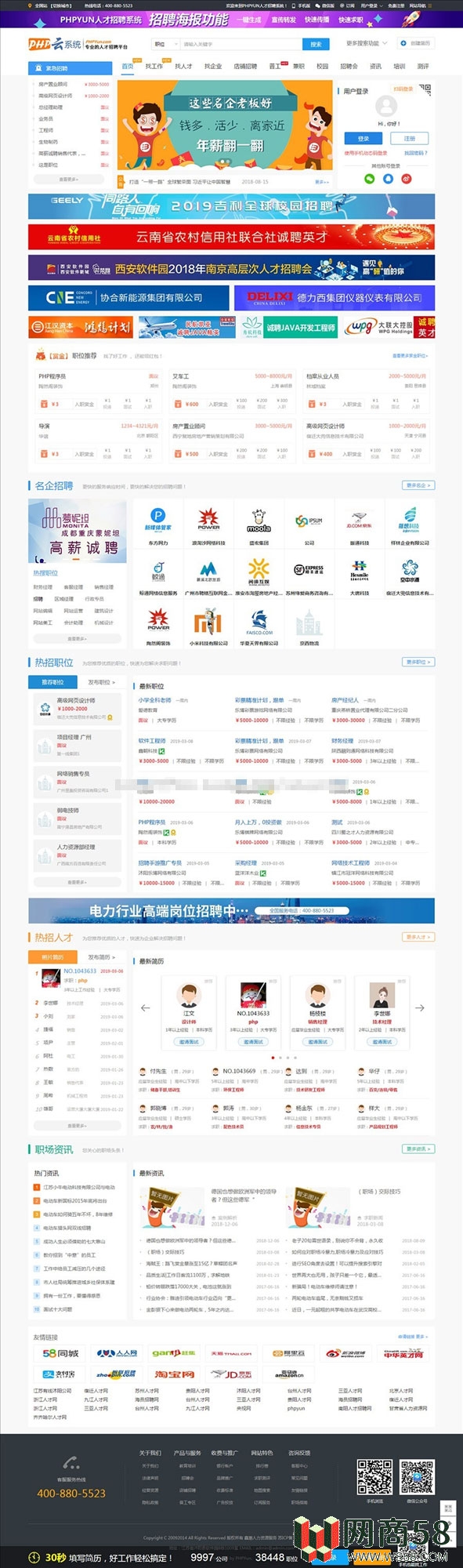Open 杨技校 resume avatar
The width and height of the screenshot is (463, 1568).
tap(317, 995)
